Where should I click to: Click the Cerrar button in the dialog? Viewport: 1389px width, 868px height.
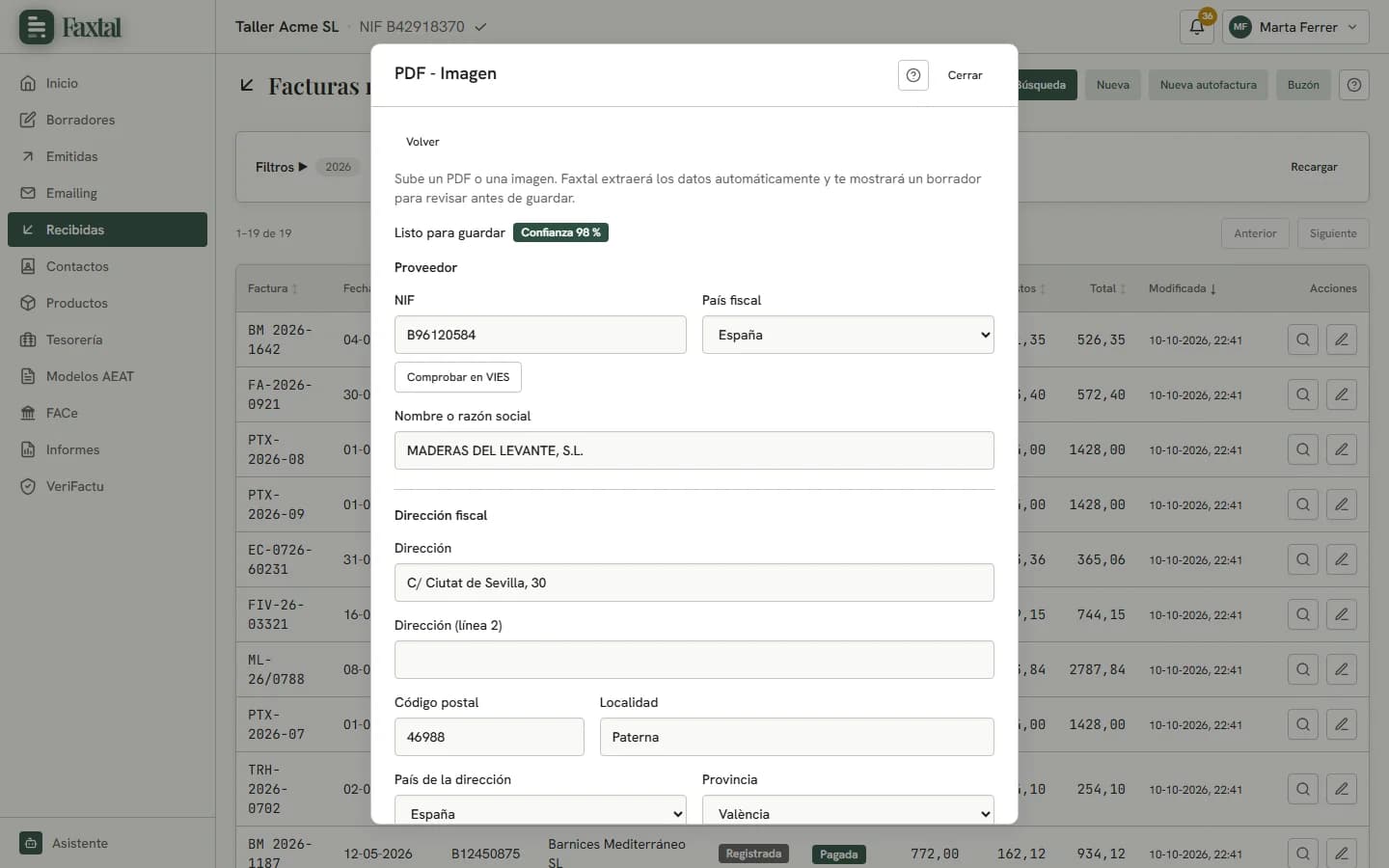(x=965, y=75)
